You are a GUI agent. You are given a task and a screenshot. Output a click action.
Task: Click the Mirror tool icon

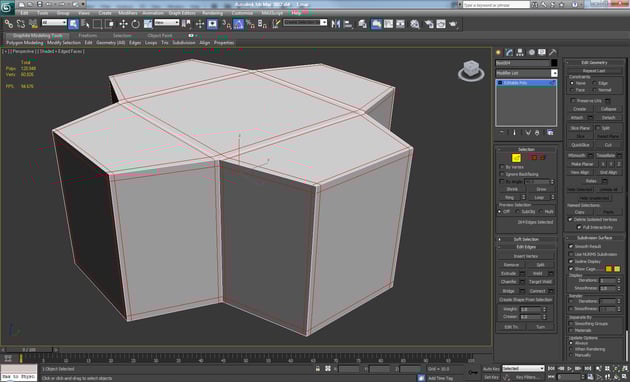[335, 24]
